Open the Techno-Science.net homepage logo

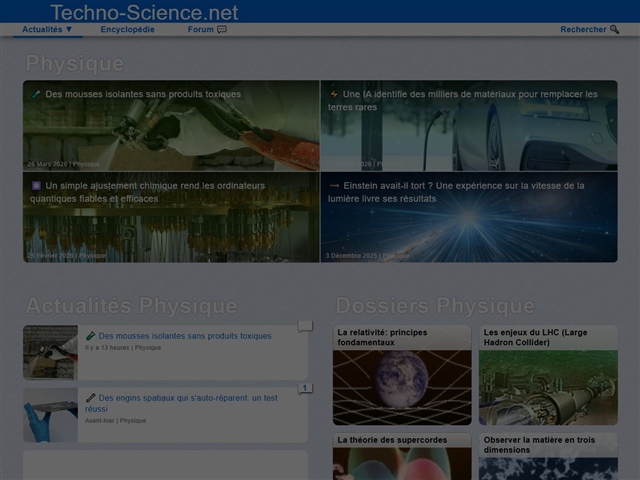click(x=144, y=12)
